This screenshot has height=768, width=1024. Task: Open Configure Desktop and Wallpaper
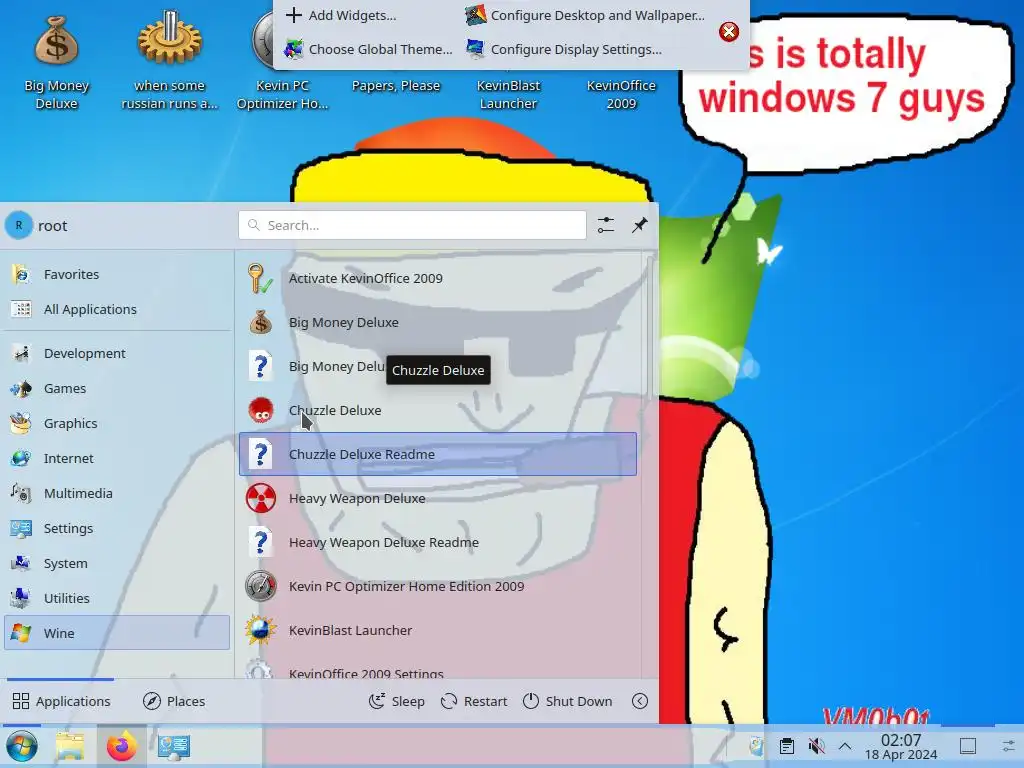[586, 15]
